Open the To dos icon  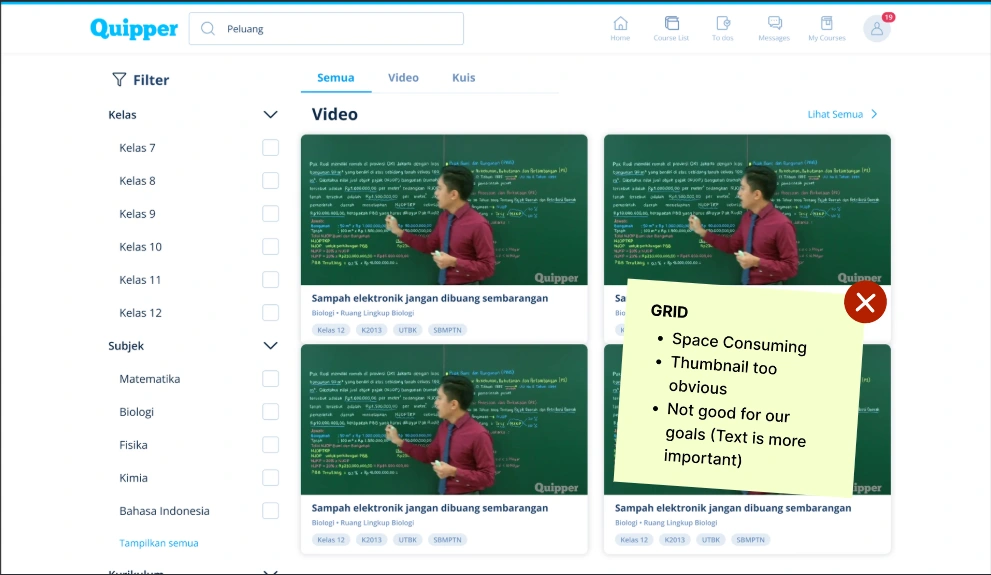tap(723, 23)
